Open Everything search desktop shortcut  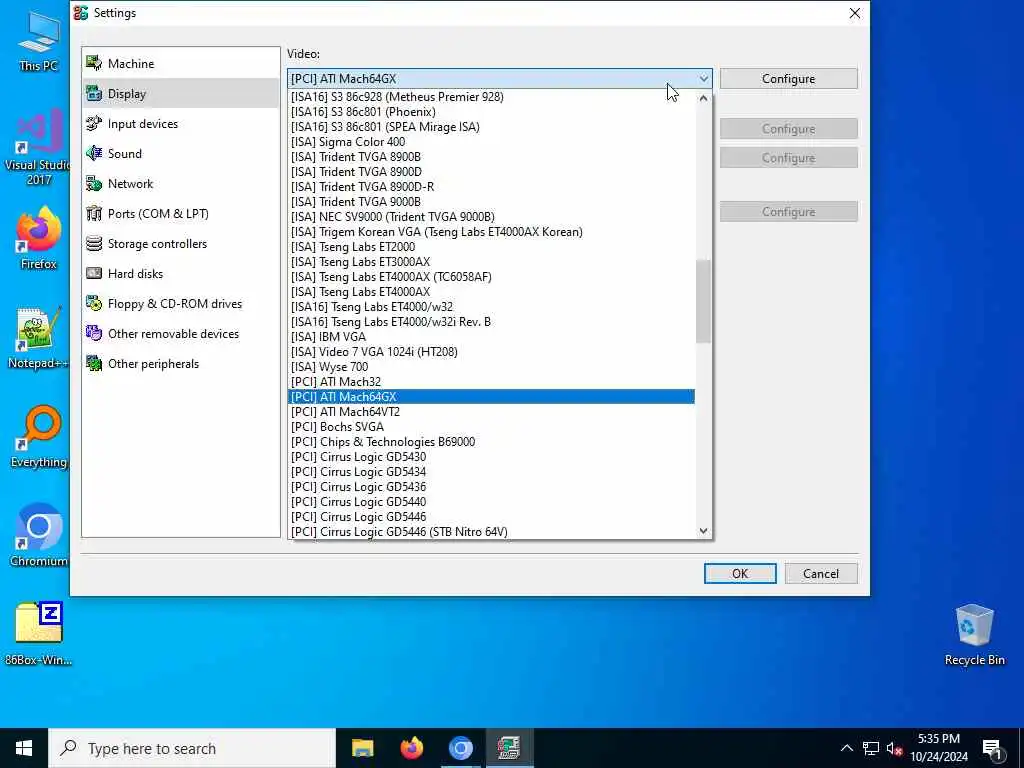coord(38,438)
